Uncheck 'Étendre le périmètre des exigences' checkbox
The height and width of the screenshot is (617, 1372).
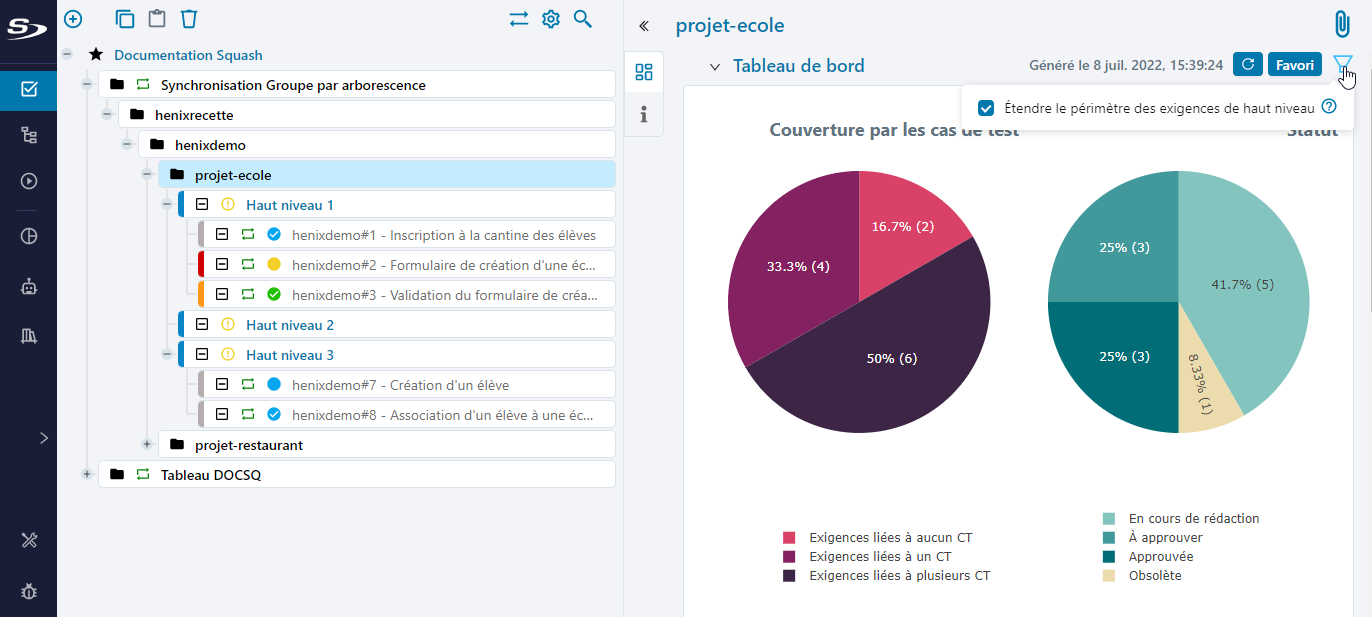(x=986, y=107)
